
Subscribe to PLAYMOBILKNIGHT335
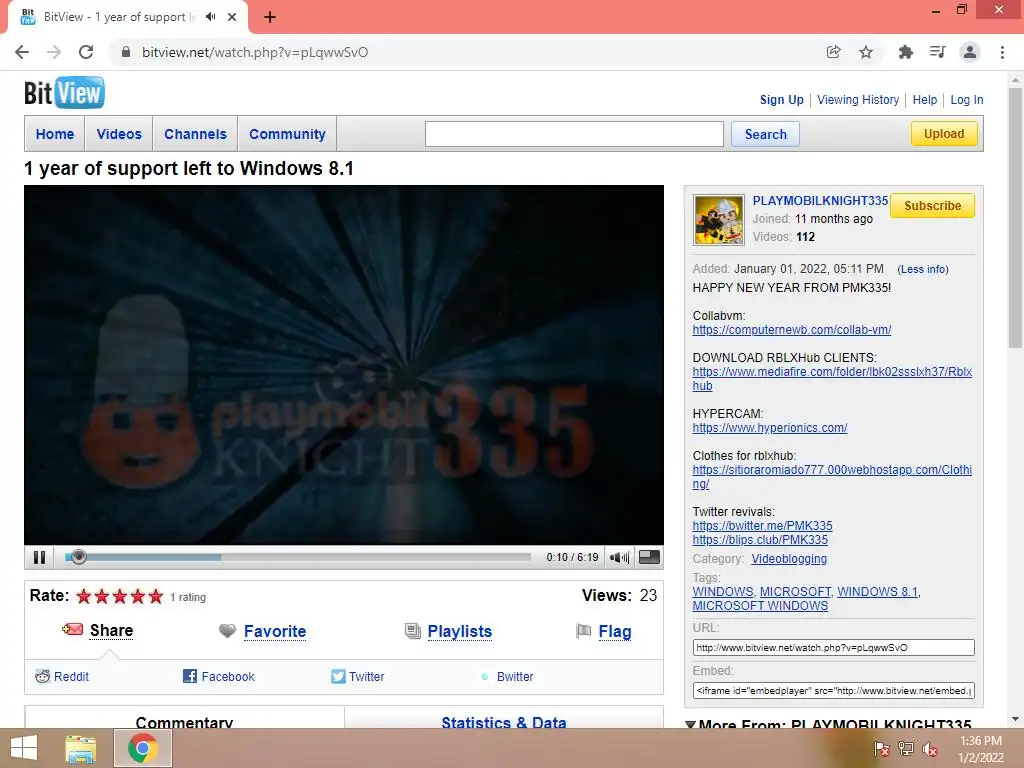pos(933,206)
